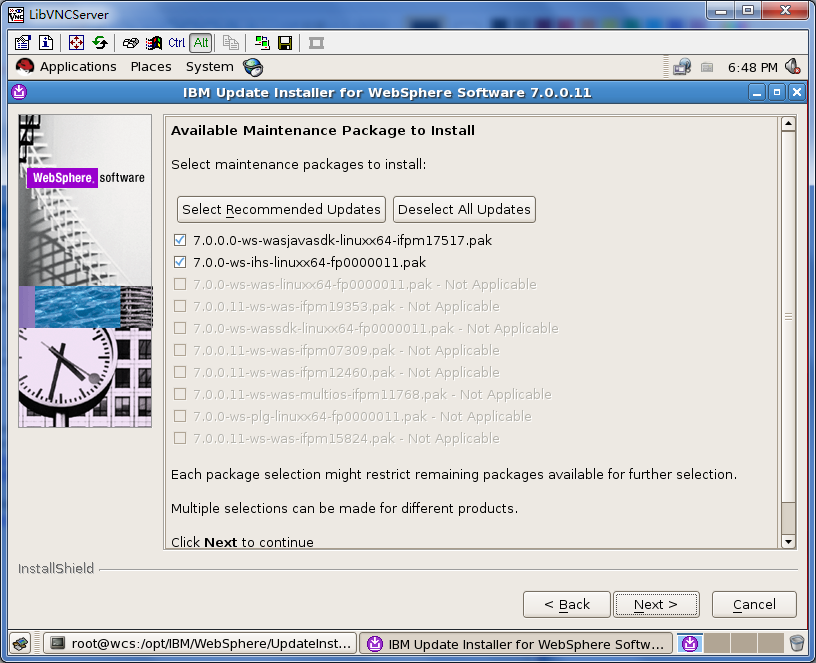Click the first workspace switcher cell
Image resolution: width=816 pixels, height=663 pixels.
(690, 644)
